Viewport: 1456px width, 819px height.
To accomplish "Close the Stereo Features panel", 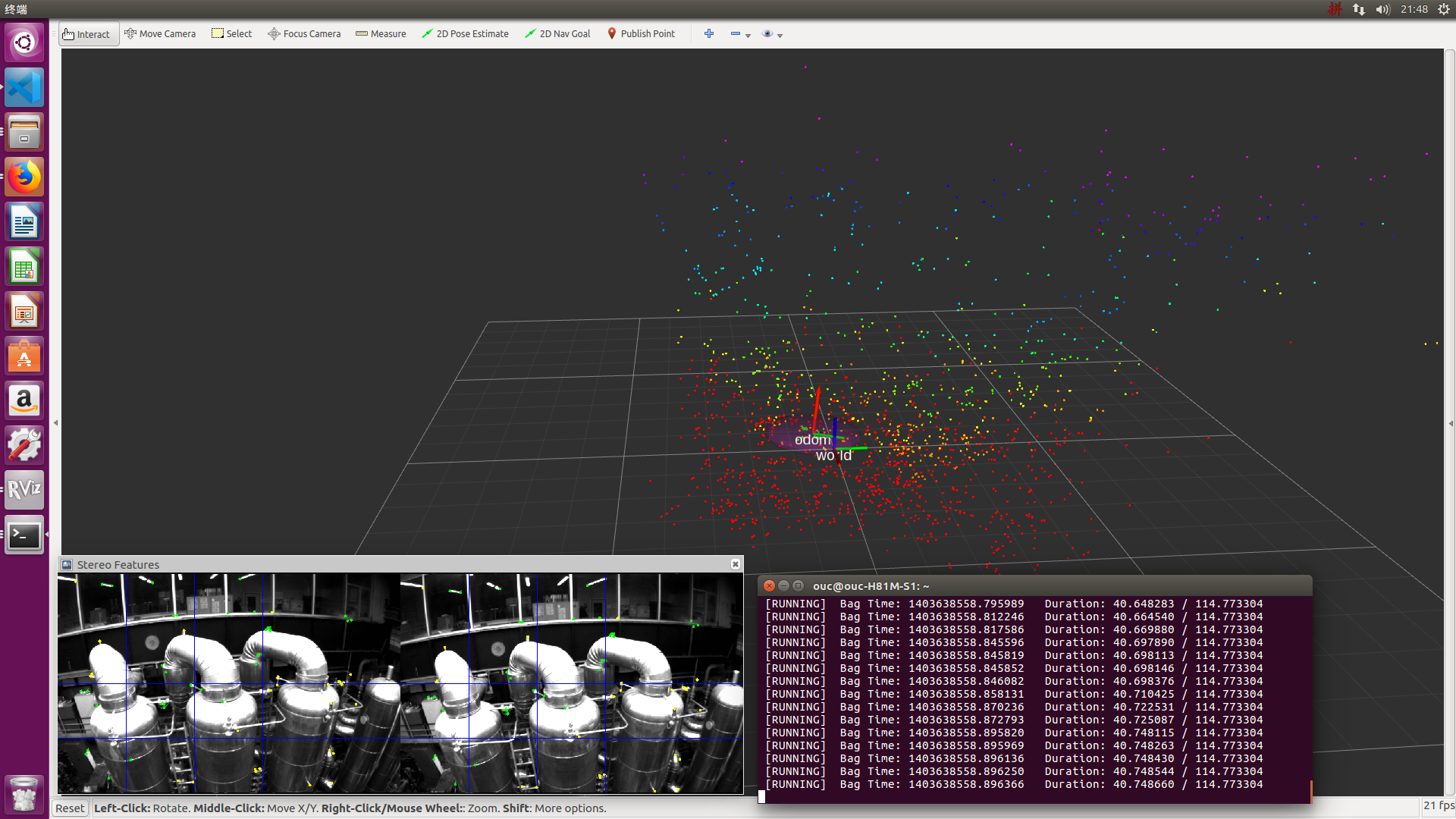I will point(735,564).
